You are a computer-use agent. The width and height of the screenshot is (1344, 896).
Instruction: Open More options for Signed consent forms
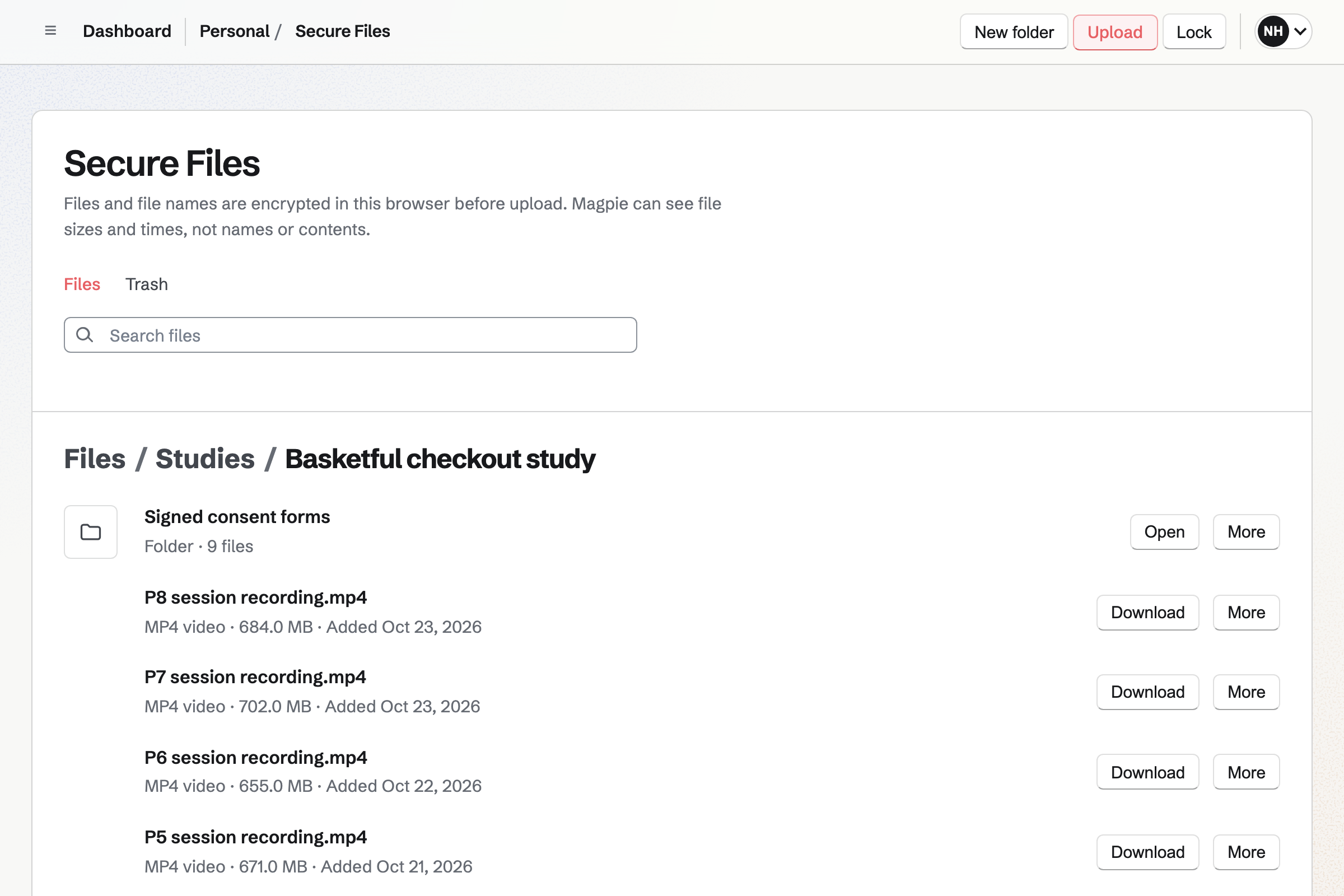pos(1245,532)
